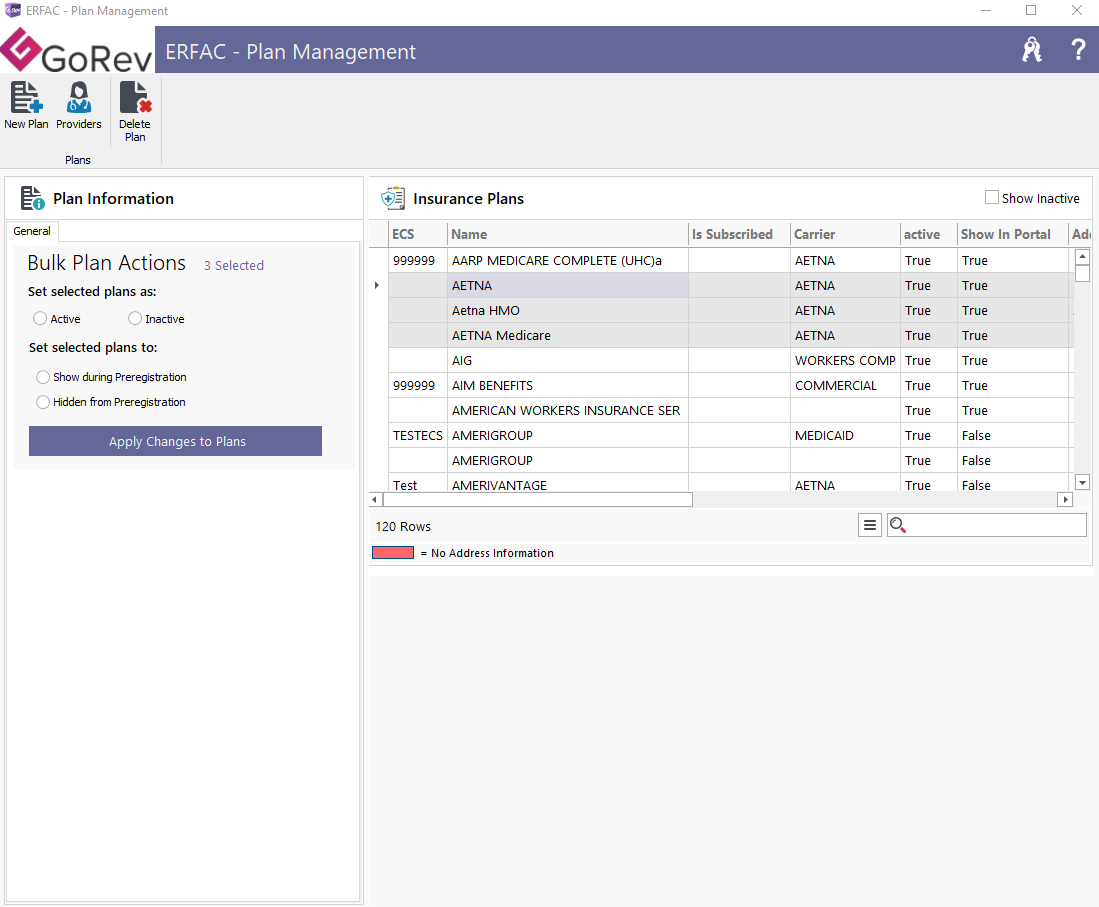Viewport: 1099px width, 907px height.
Task: Click the MEDICAID carrier cell
Action: (x=845, y=435)
